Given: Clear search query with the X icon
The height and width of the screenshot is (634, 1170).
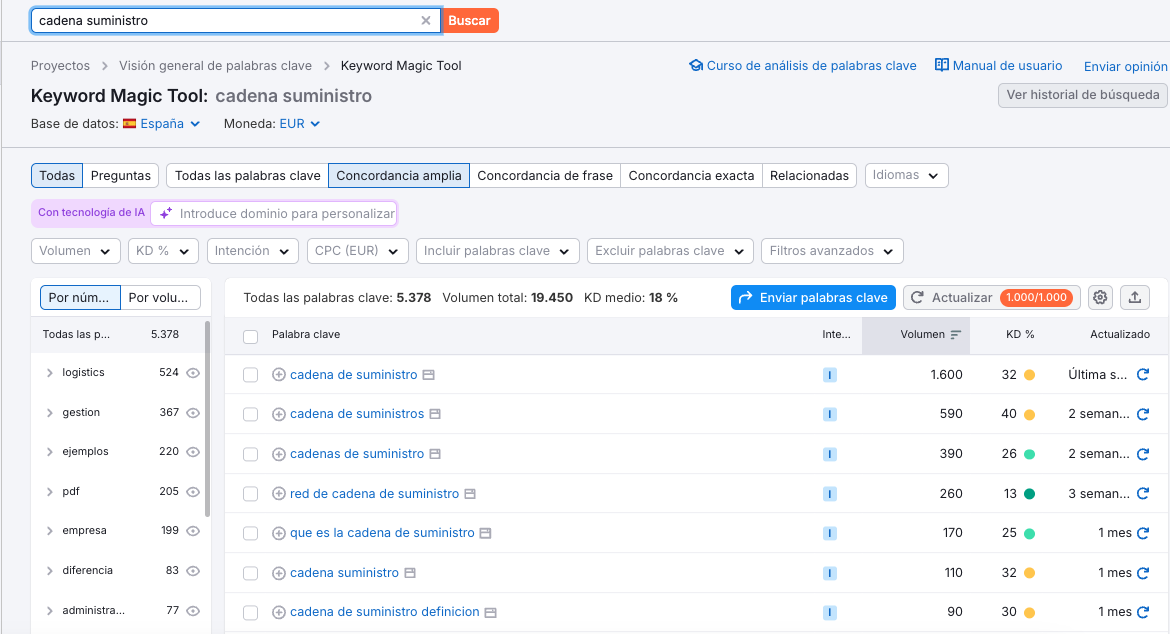Looking at the screenshot, I should pyautogui.click(x=425, y=20).
